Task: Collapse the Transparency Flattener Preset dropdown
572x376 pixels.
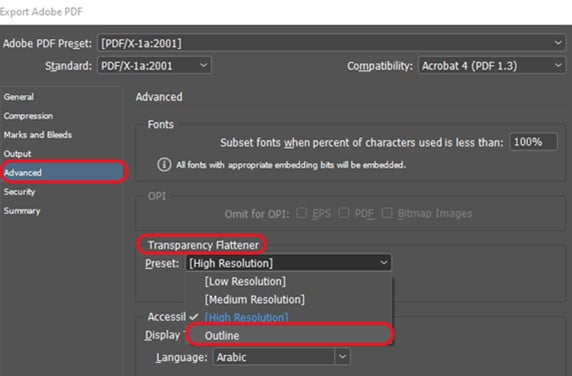Action: [x=289, y=263]
